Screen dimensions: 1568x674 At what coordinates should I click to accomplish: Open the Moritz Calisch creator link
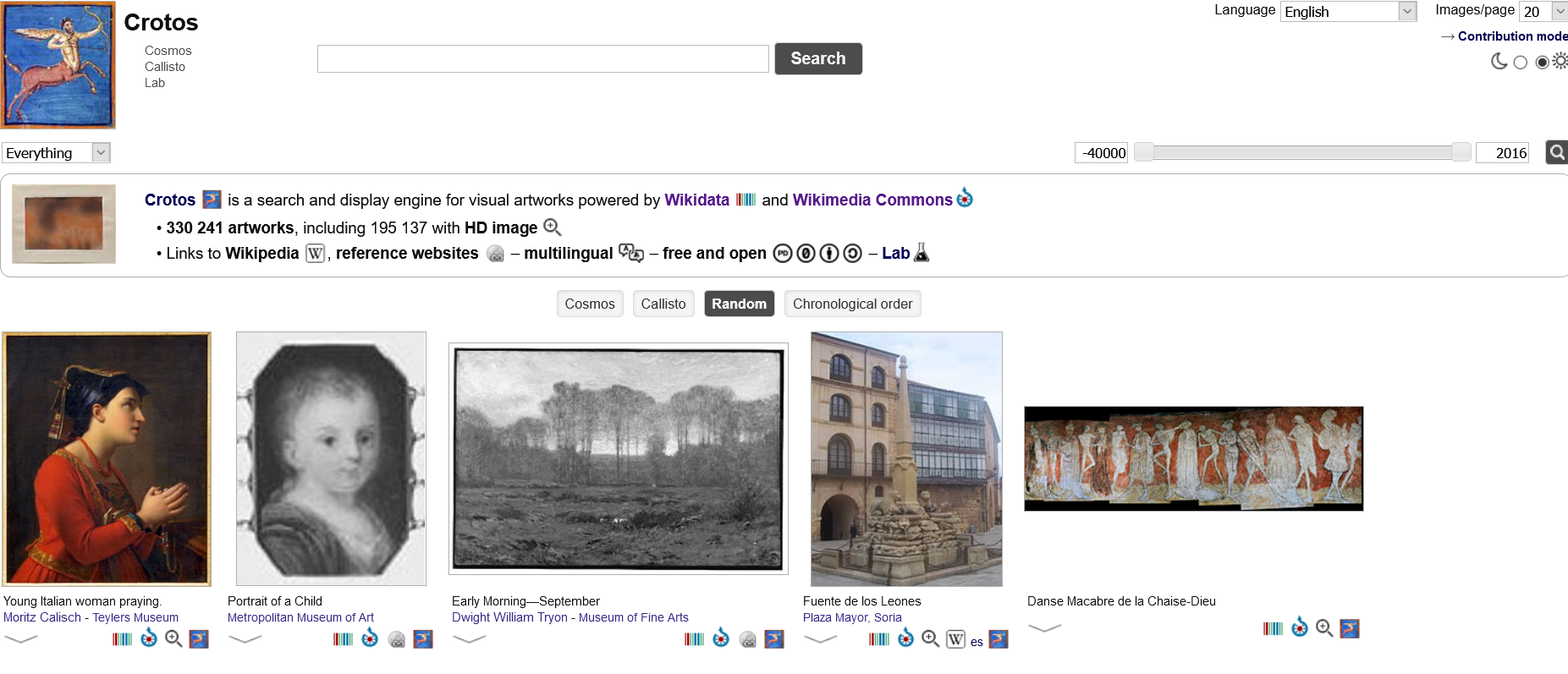tap(42, 617)
